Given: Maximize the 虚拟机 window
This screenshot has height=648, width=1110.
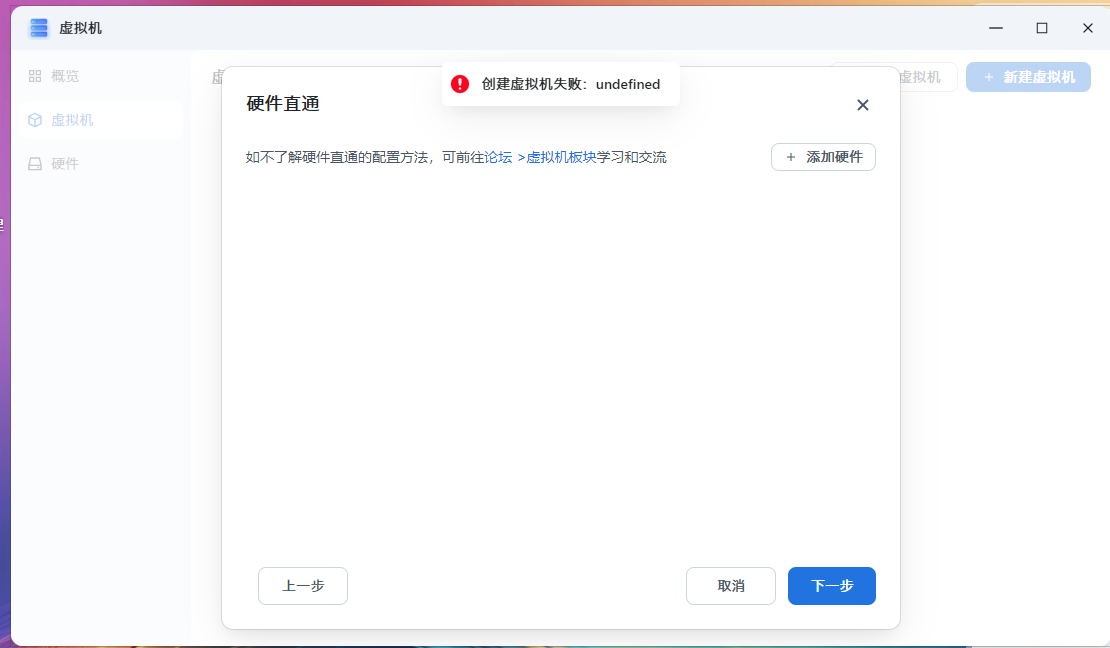Looking at the screenshot, I should coord(1042,28).
